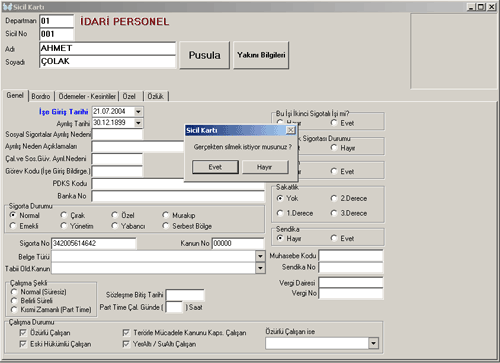
Task: Switch to the Genel tab
Action: point(15,96)
